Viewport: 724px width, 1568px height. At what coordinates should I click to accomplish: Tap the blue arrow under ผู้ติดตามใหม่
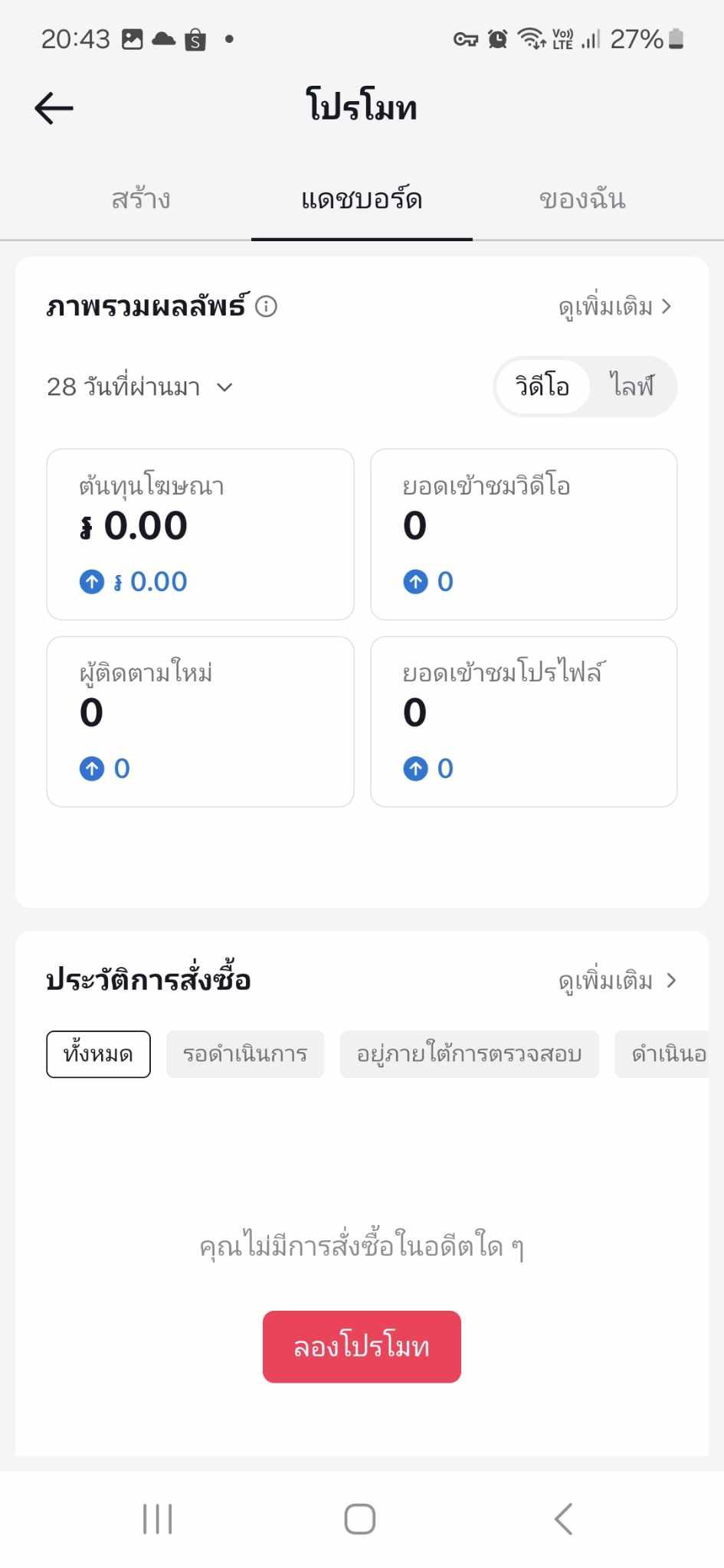[92, 769]
